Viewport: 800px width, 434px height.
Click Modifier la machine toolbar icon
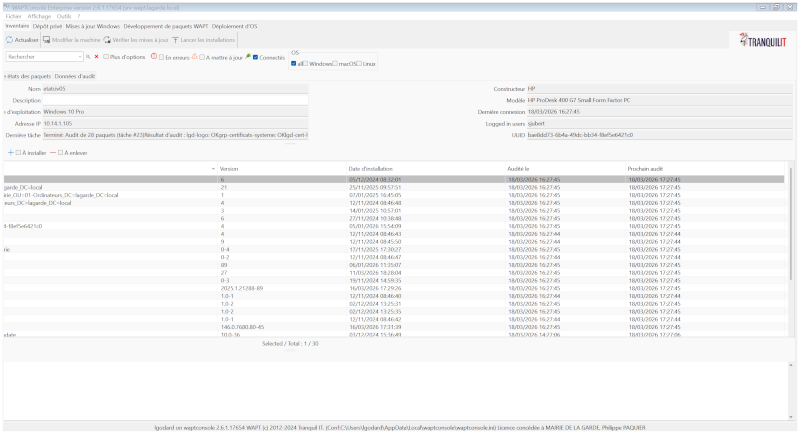click(x=45, y=40)
